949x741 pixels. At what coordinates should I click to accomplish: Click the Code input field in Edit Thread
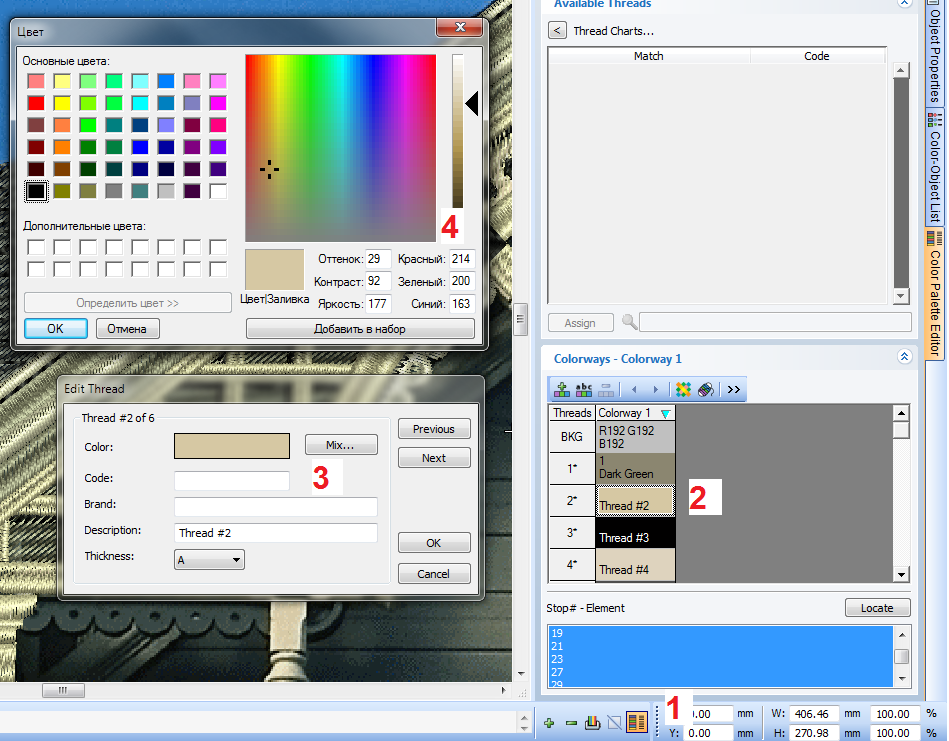tap(231, 480)
